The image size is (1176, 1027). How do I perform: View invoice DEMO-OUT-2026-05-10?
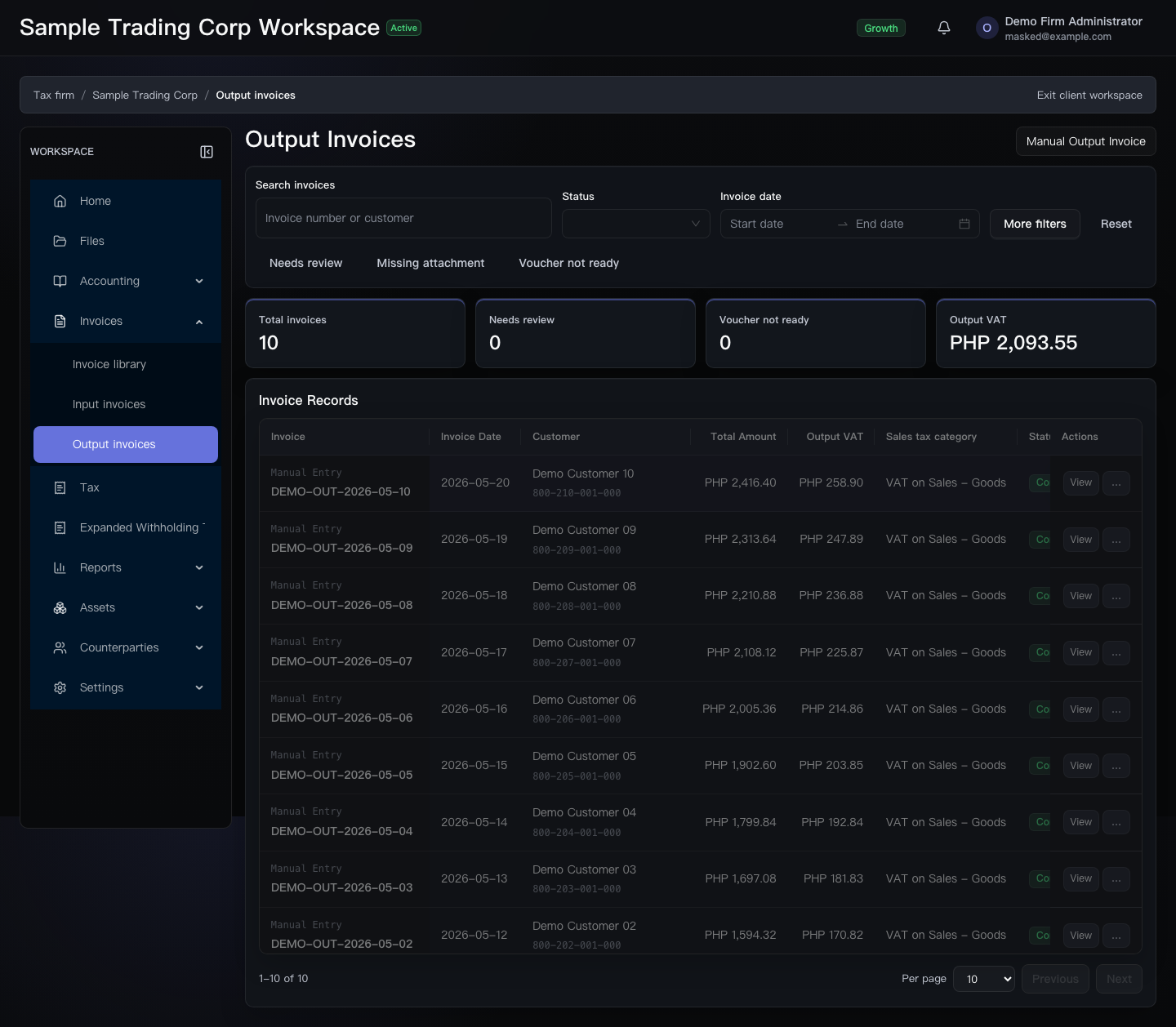[x=1080, y=482]
